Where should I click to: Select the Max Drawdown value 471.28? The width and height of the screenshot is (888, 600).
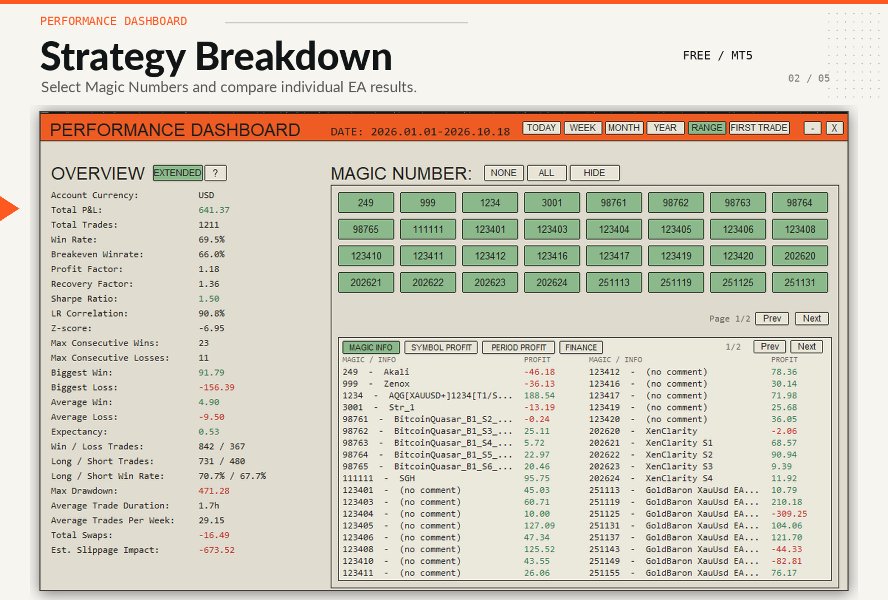coord(214,491)
